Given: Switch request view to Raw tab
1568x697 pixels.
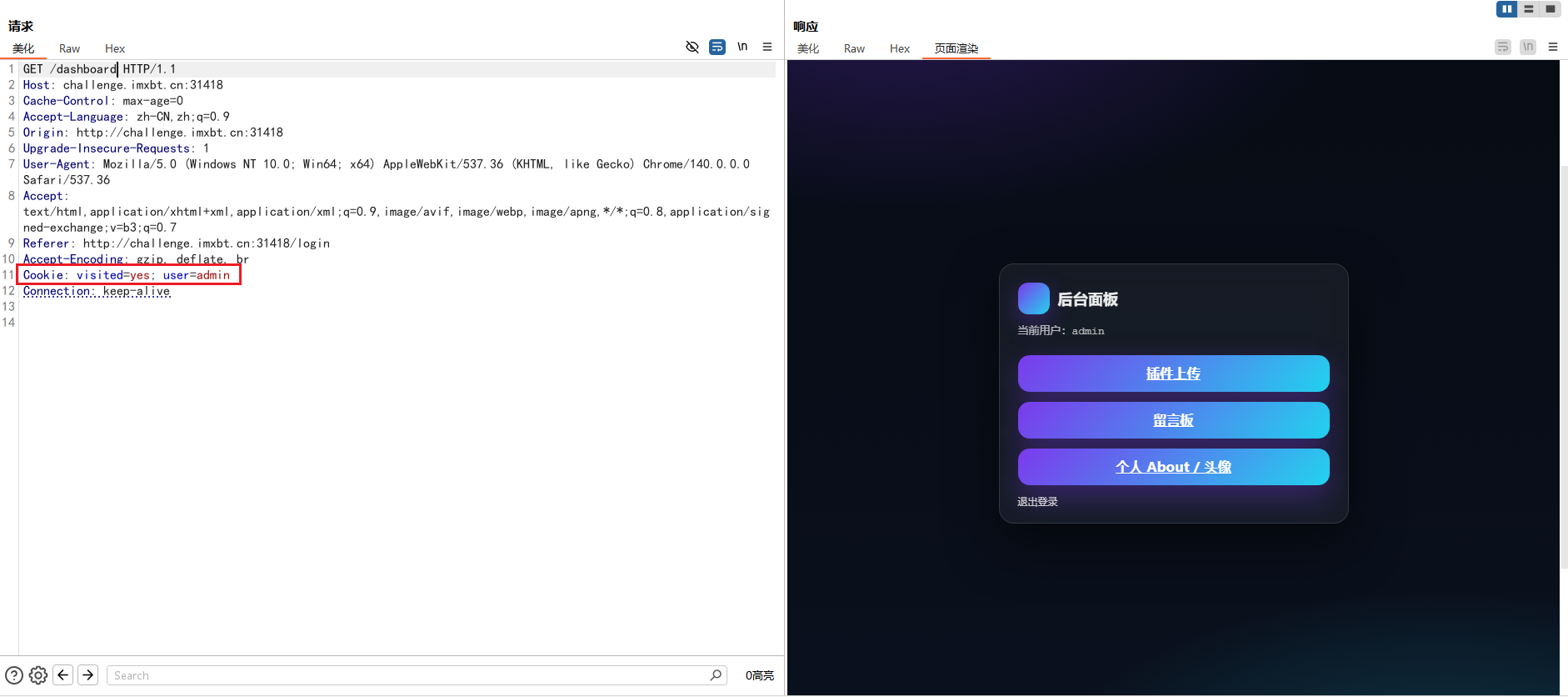Looking at the screenshot, I should tap(69, 48).
